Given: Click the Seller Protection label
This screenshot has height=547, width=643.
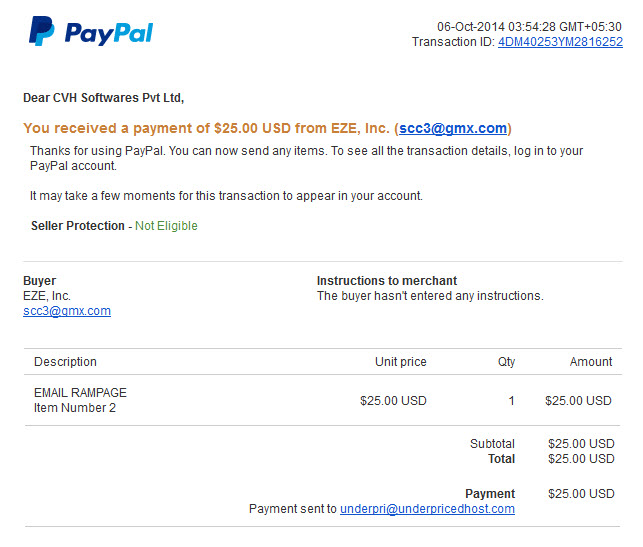Looking at the screenshot, I should (78, 226).
